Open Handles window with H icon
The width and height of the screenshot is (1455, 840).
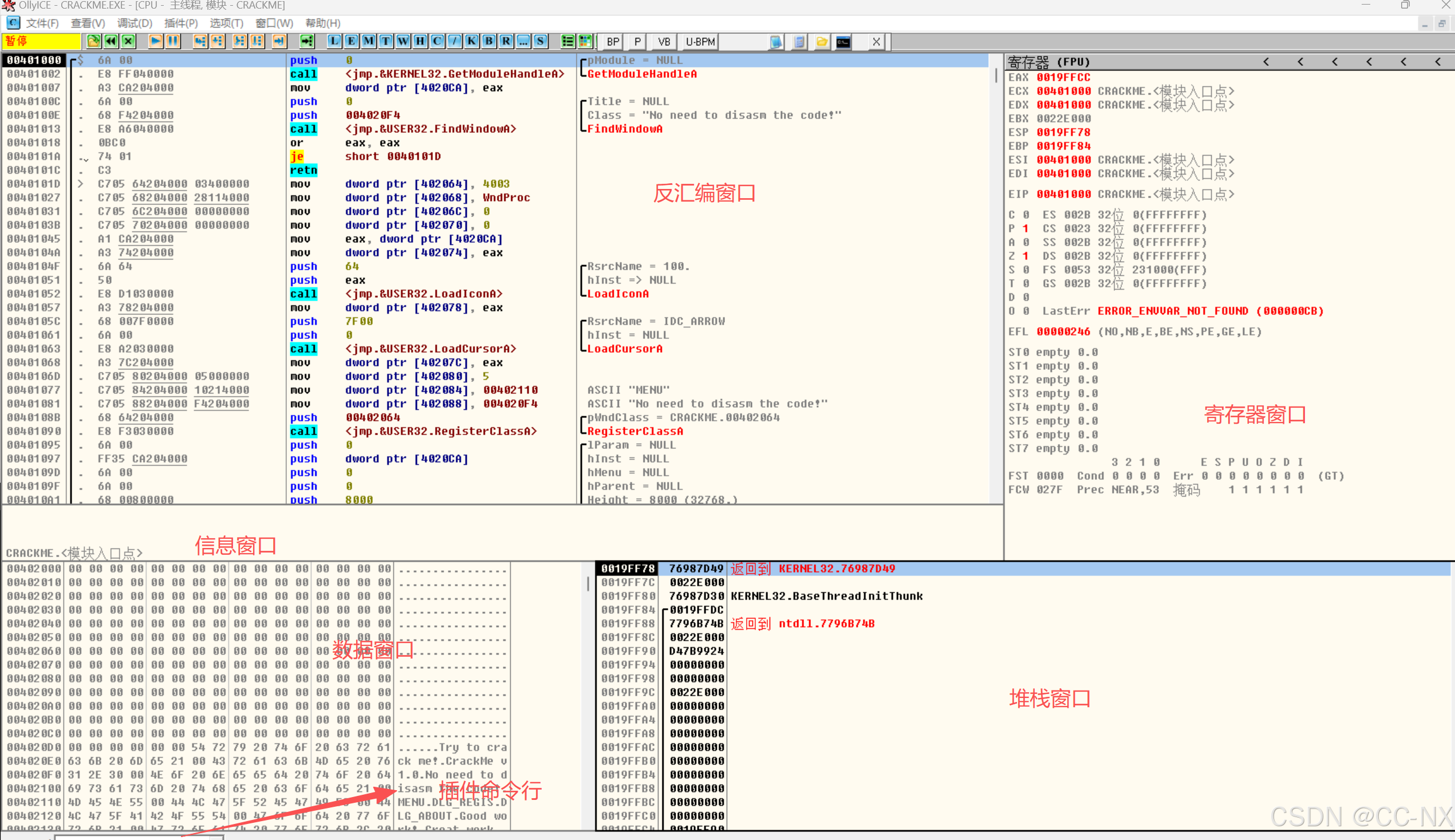point(420,42)
